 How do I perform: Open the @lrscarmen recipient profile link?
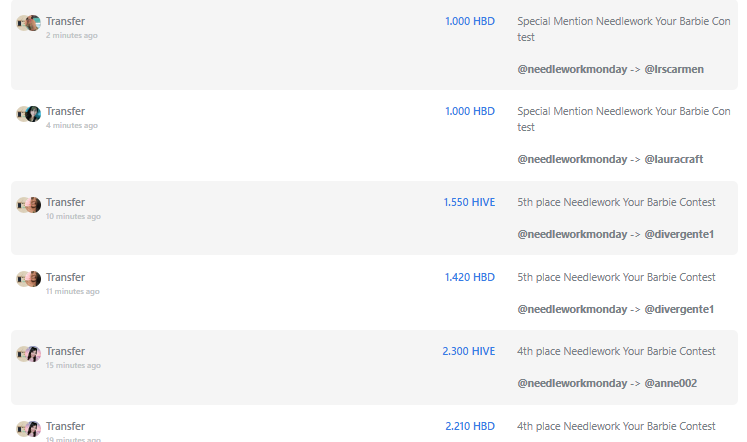point(674,70)
